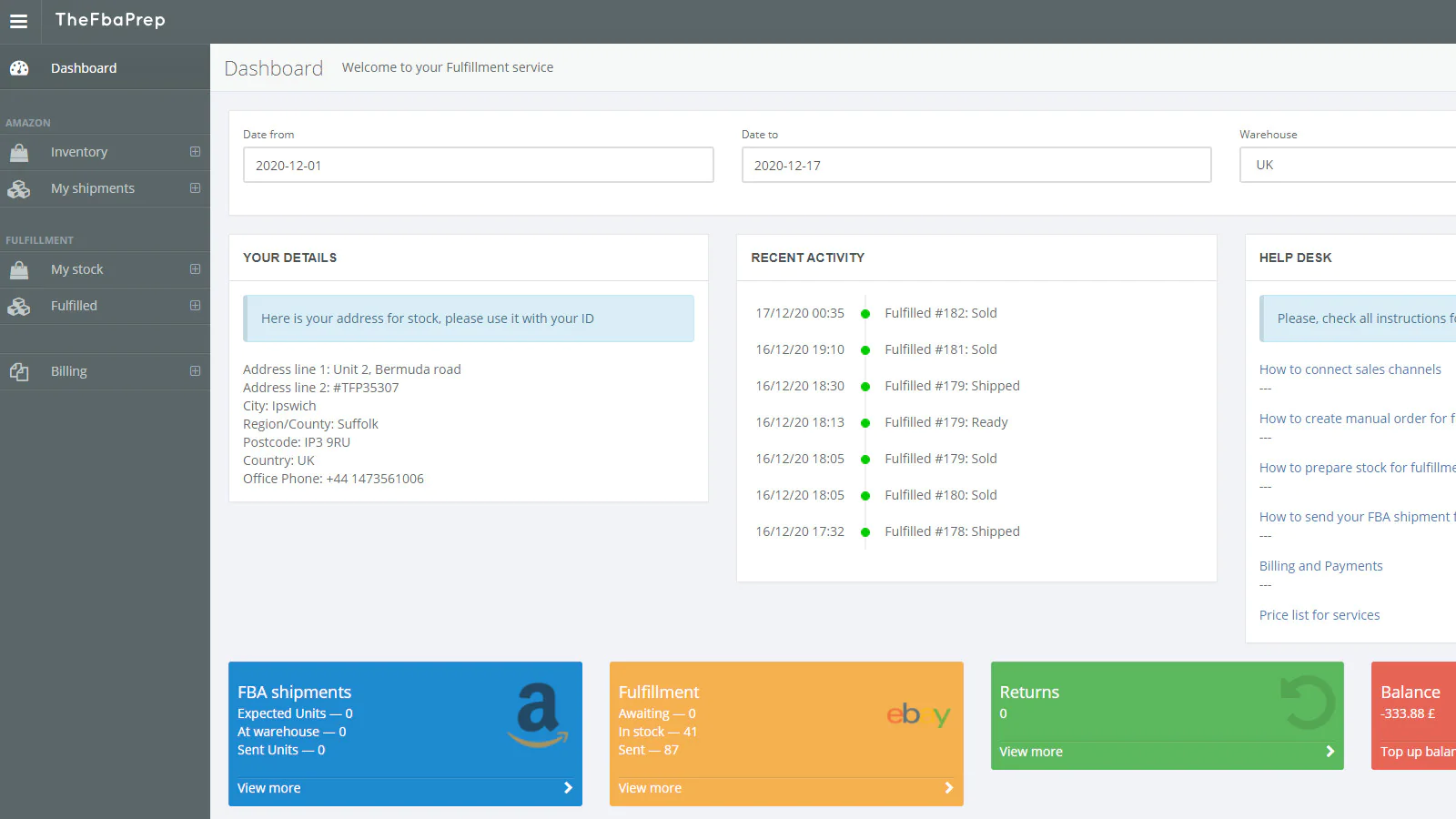Open How to send your FBA shipment
The image size is (1456, 819).
point(1357,517)
